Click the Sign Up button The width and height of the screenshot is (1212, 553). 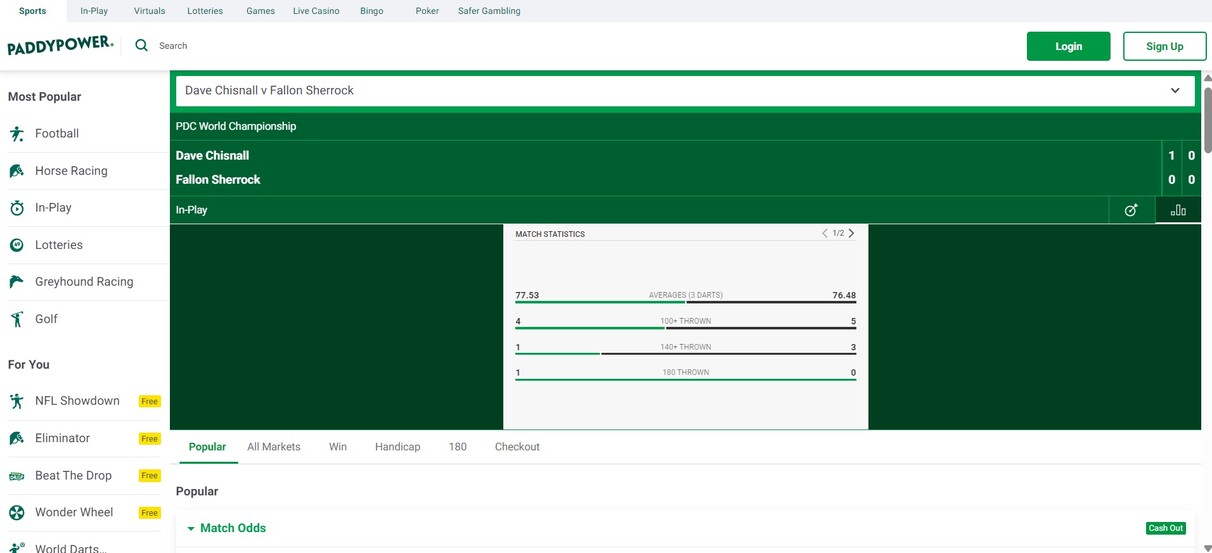(1164, 46)
